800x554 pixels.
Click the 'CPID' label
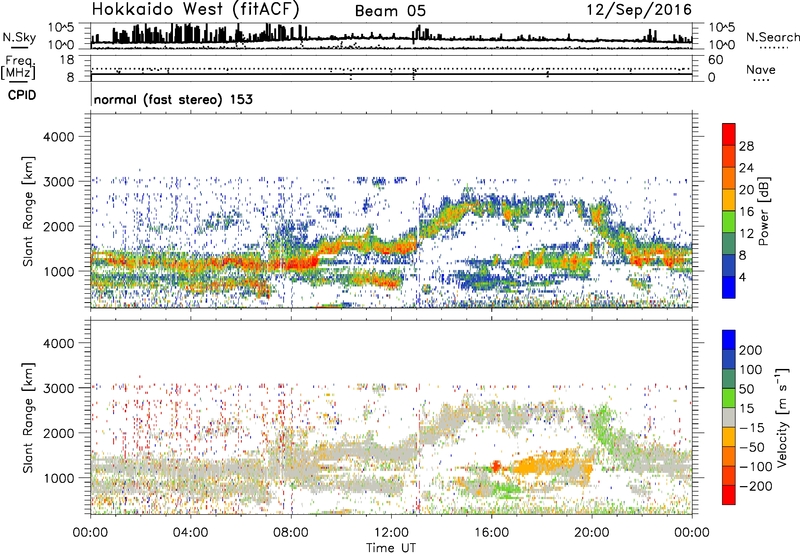pos(22,95)
